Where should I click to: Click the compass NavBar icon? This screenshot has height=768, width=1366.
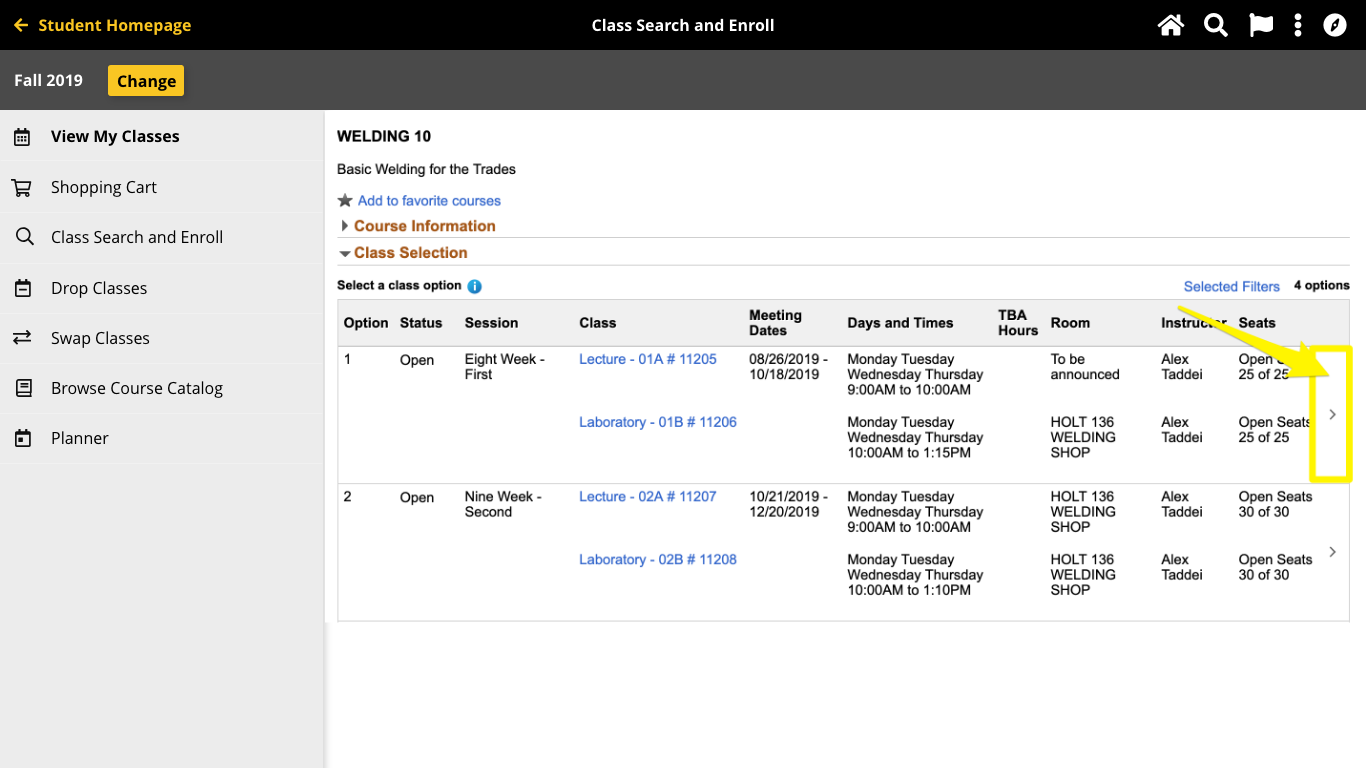1335,25
